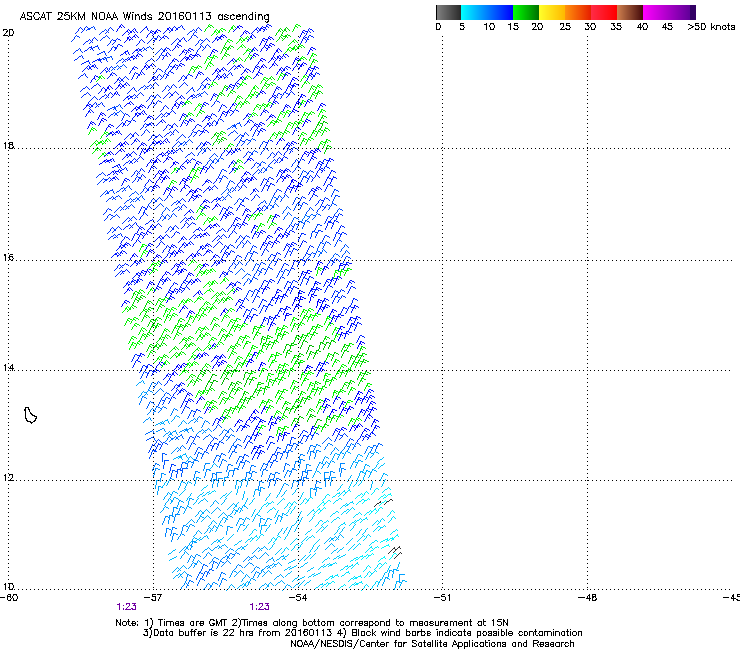Click the '0' legend label
The height and width of the screenshot is (650, 740).
pyautogui.click(x=438, y=27)
